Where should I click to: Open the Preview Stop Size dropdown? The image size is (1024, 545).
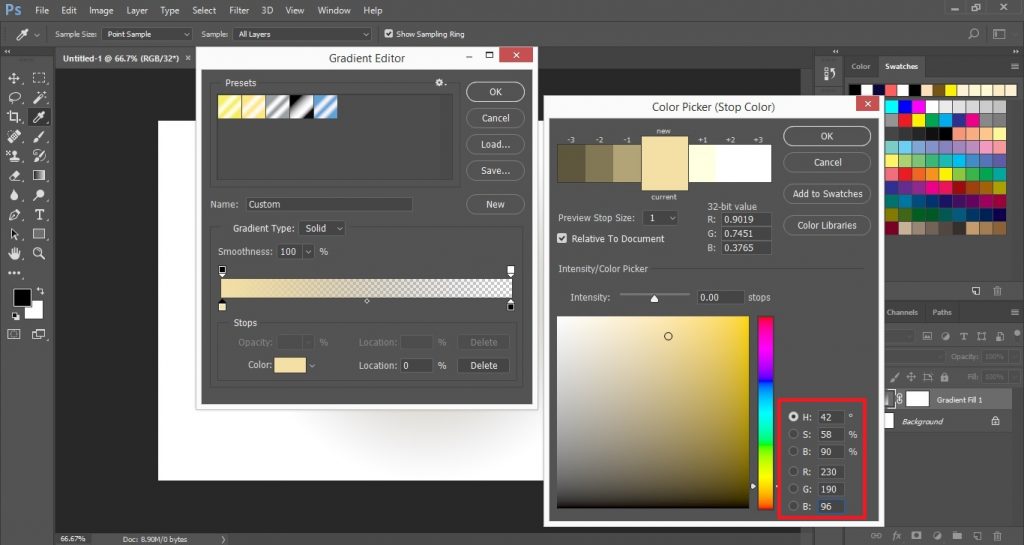[660, 218]
